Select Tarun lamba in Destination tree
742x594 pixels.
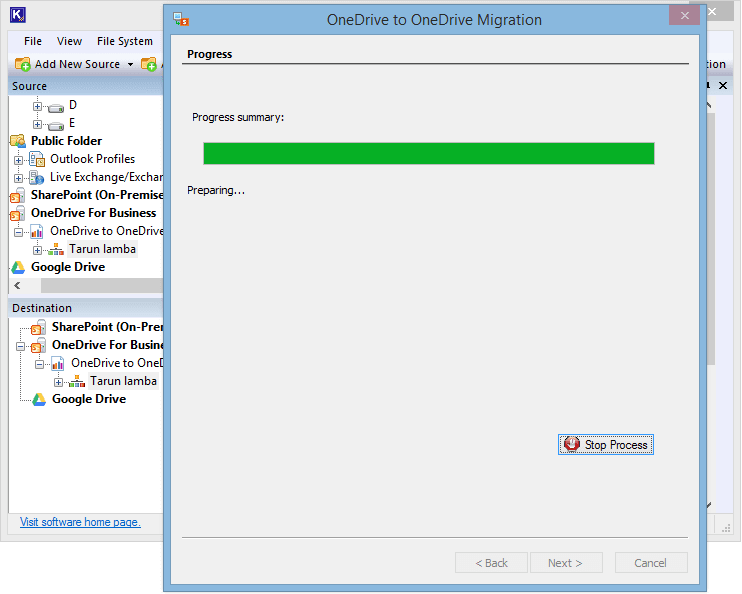pyautogui.click(x=123, y=381)
